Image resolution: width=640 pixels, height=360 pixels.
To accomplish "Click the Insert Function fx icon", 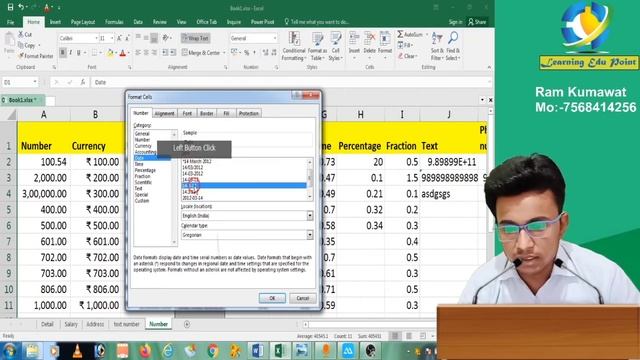I will point(82,82).
